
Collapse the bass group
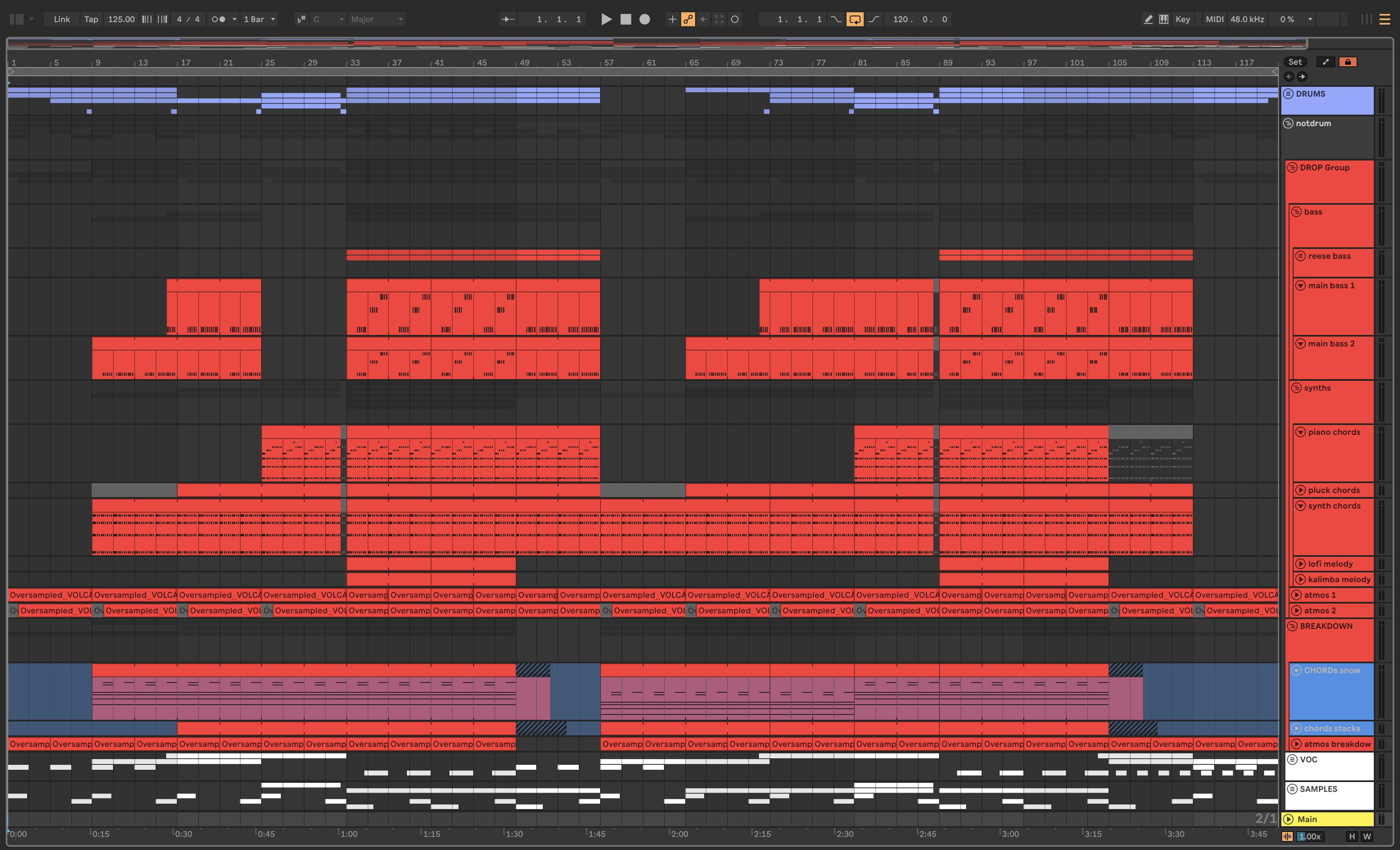point(1296,212)
